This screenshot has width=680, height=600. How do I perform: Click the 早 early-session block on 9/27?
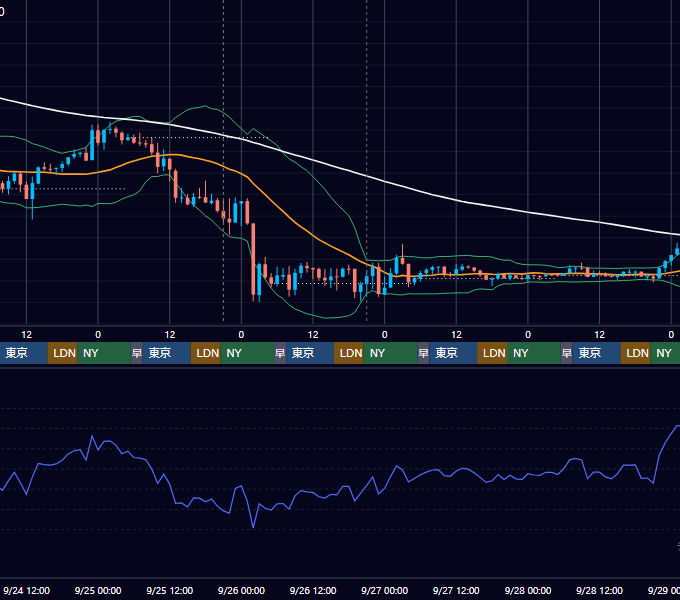click(x=424, y=353)
